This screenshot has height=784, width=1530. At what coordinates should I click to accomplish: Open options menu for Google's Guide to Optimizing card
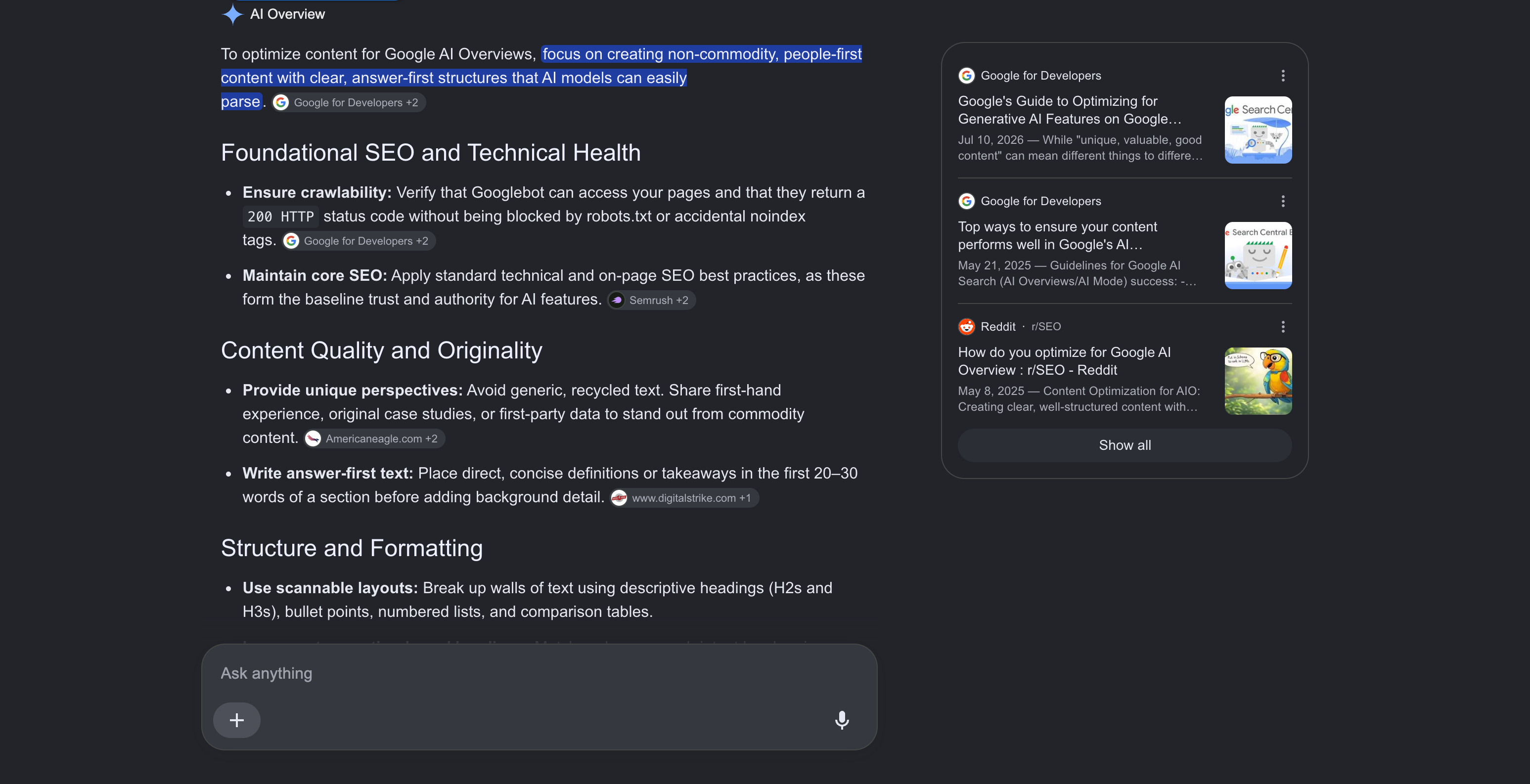click(1283, 76)
